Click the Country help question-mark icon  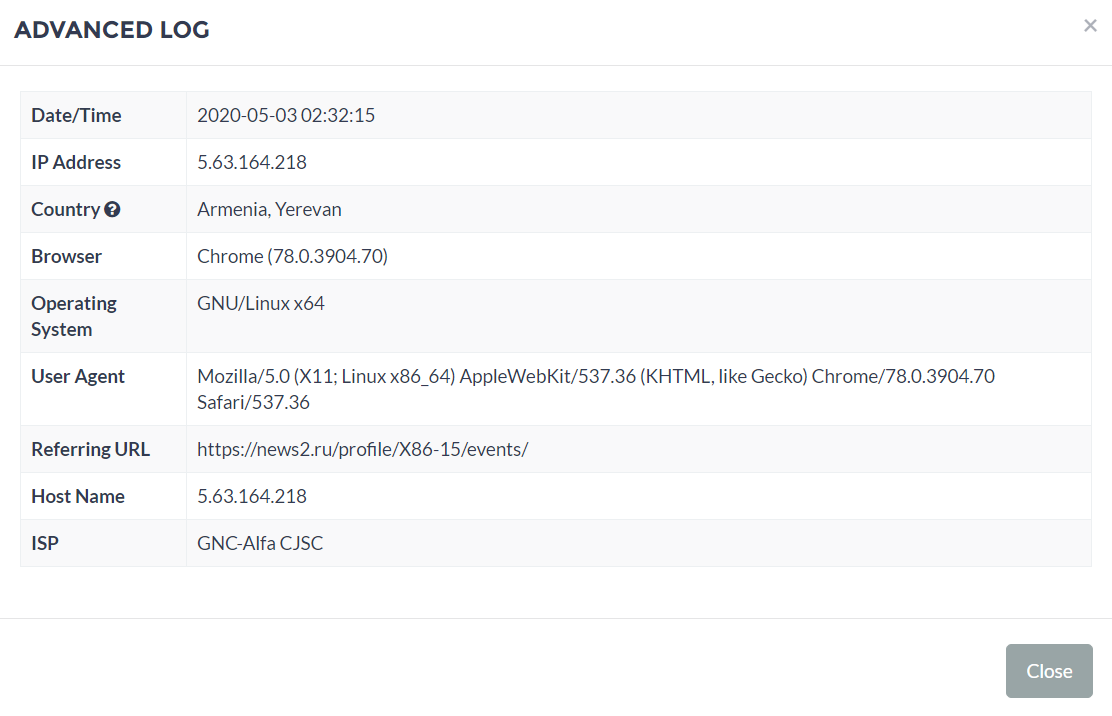point(112,209)
